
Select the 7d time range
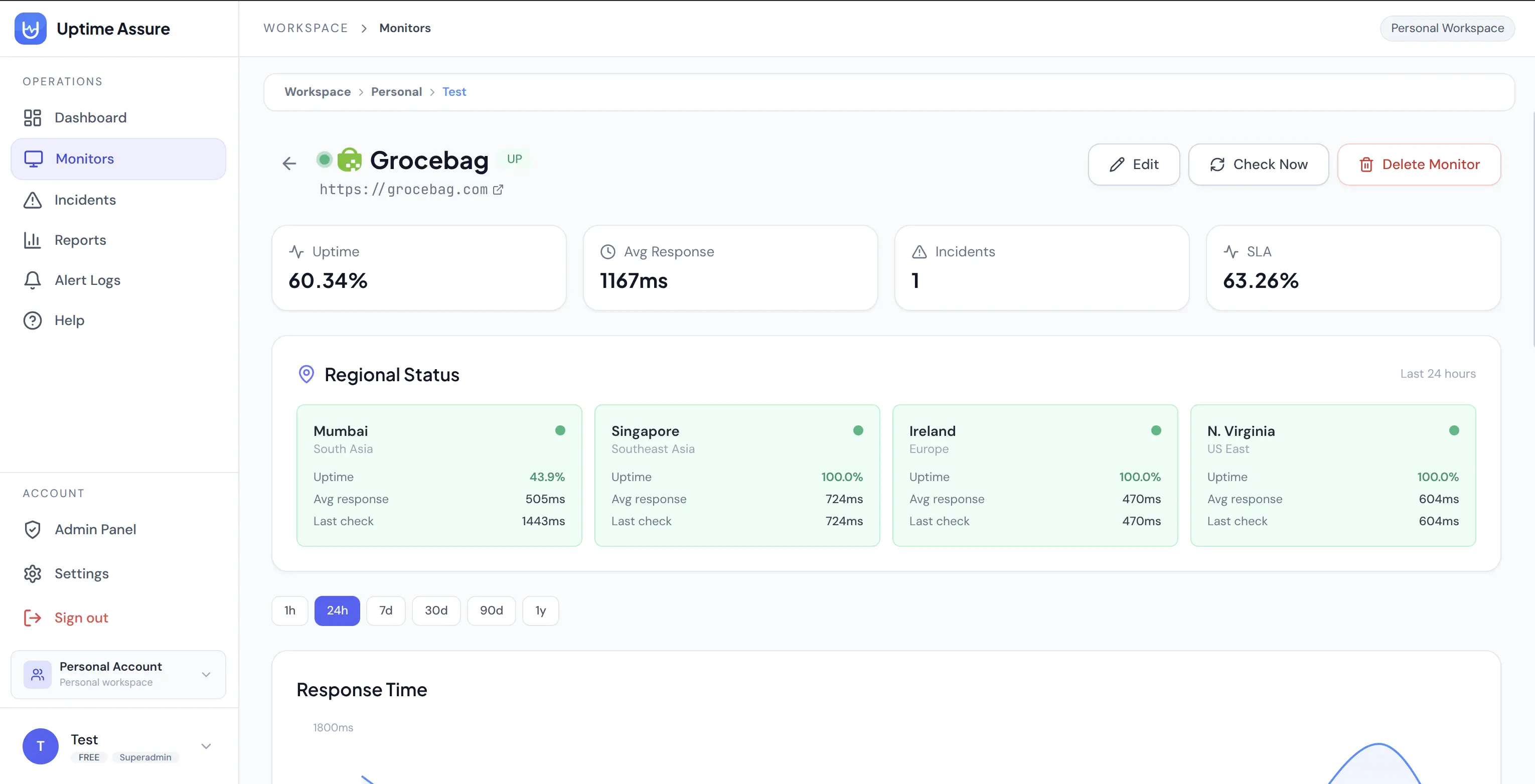pos(386,610)
